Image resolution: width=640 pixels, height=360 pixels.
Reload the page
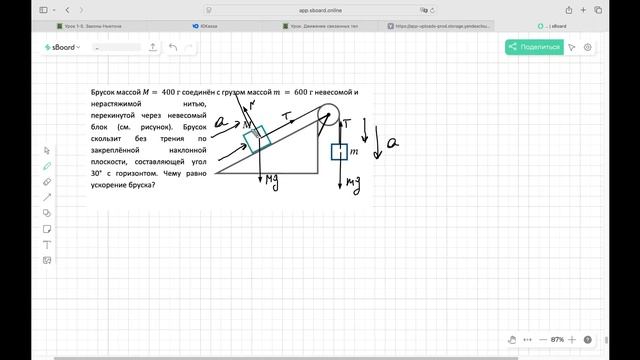432,10
